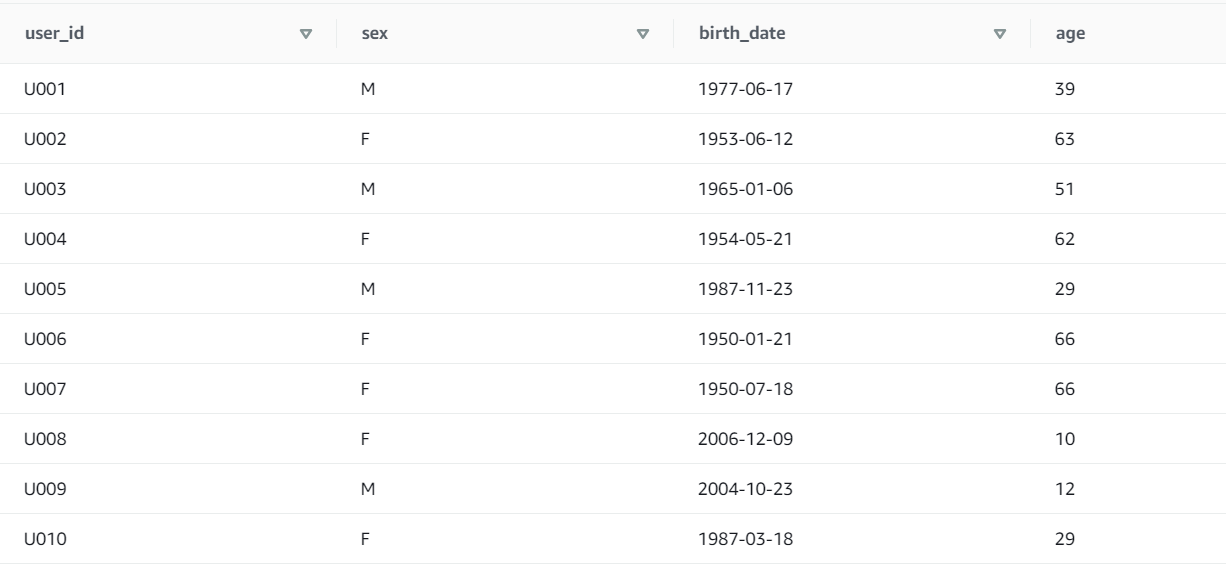Click the 1987-03-18 birth date cell
The image size is (1226, 573).
click(x=745, y=539)
